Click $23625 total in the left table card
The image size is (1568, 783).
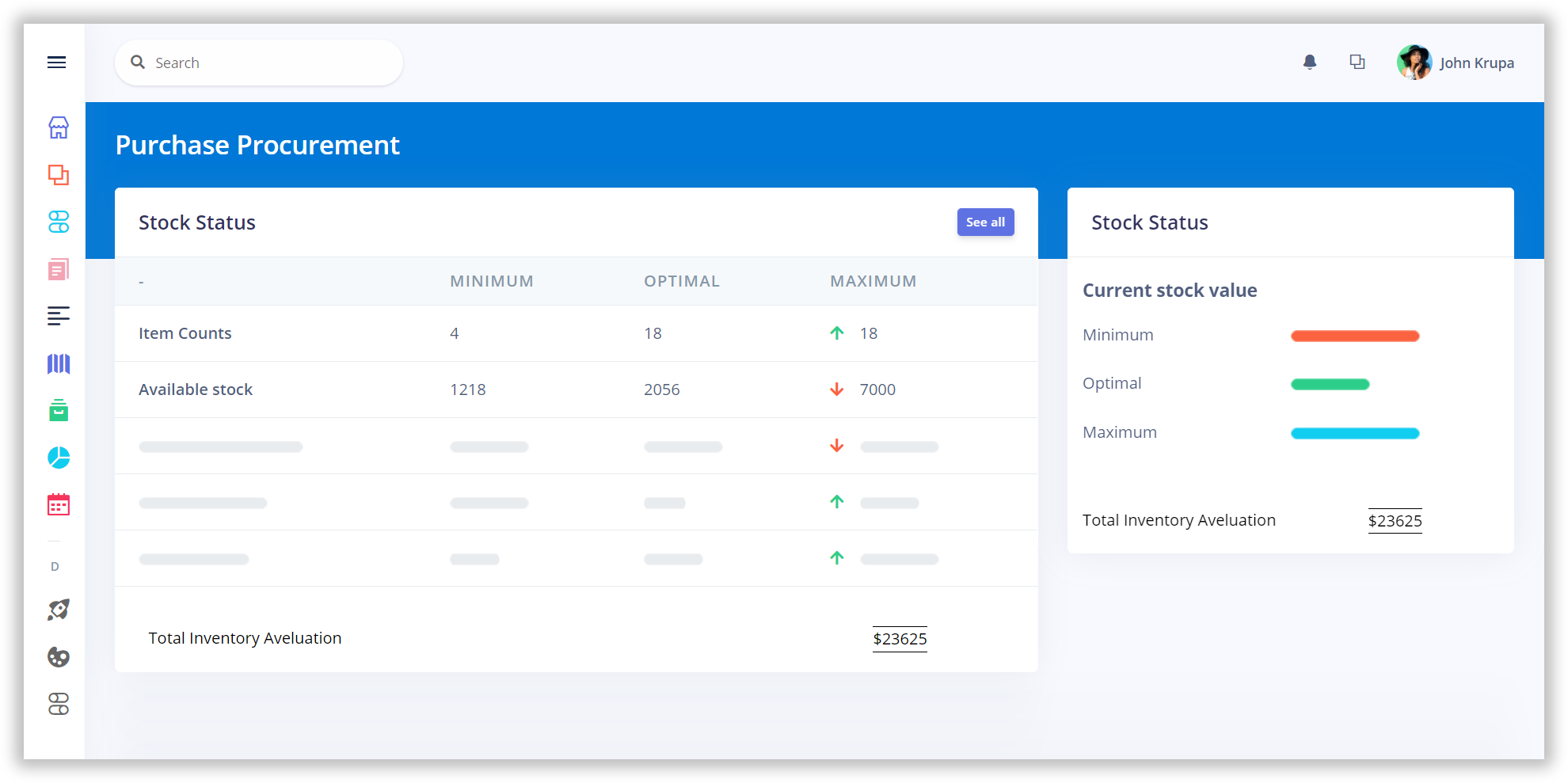[x=900, y=639]
